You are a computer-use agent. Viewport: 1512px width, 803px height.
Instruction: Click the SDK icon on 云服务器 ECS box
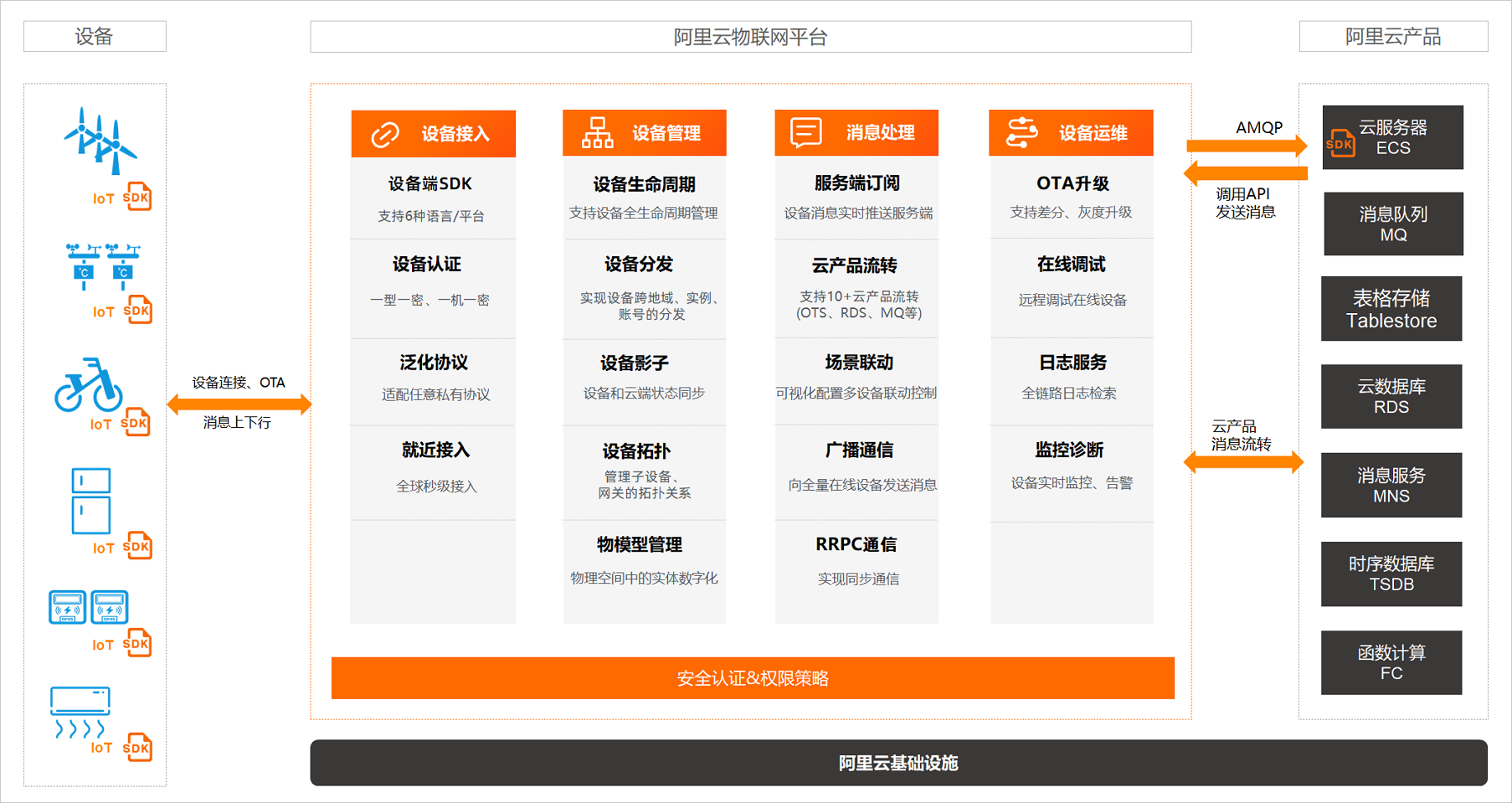point(1340,144)
